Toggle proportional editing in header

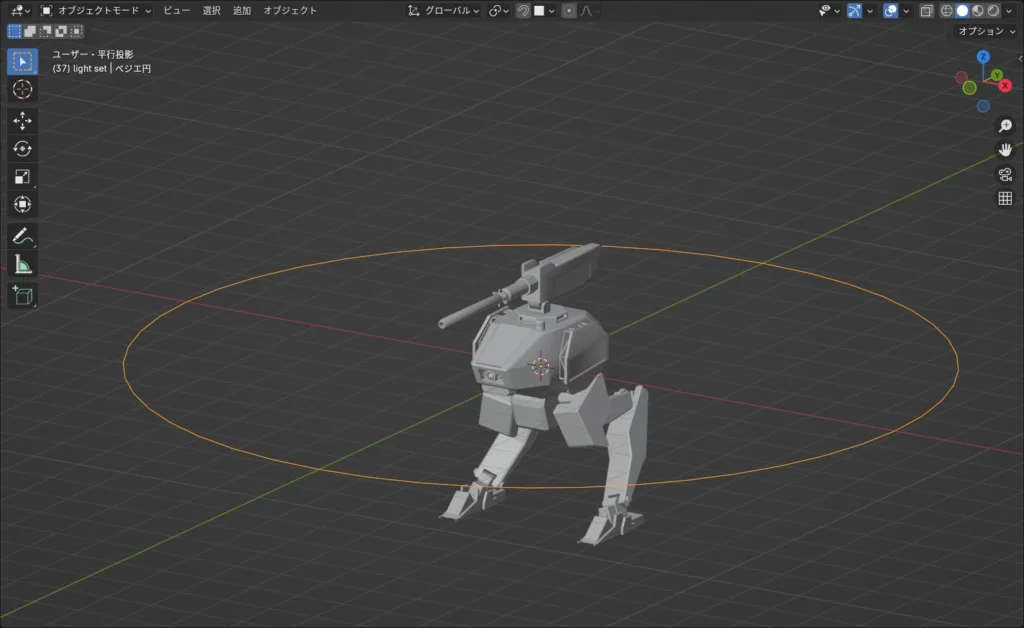click(x=568, y=11)
